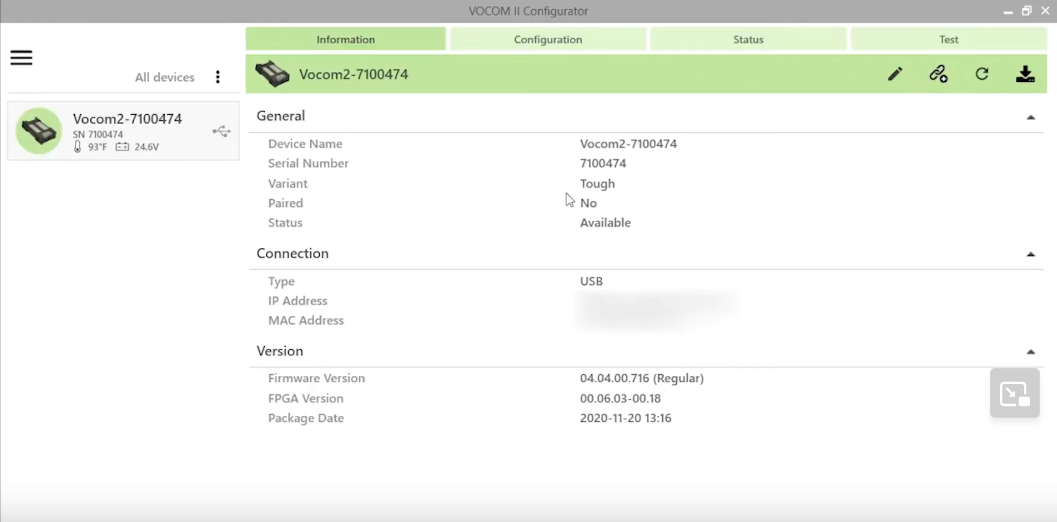Click the Version section heading

click(x=280, y=351)
